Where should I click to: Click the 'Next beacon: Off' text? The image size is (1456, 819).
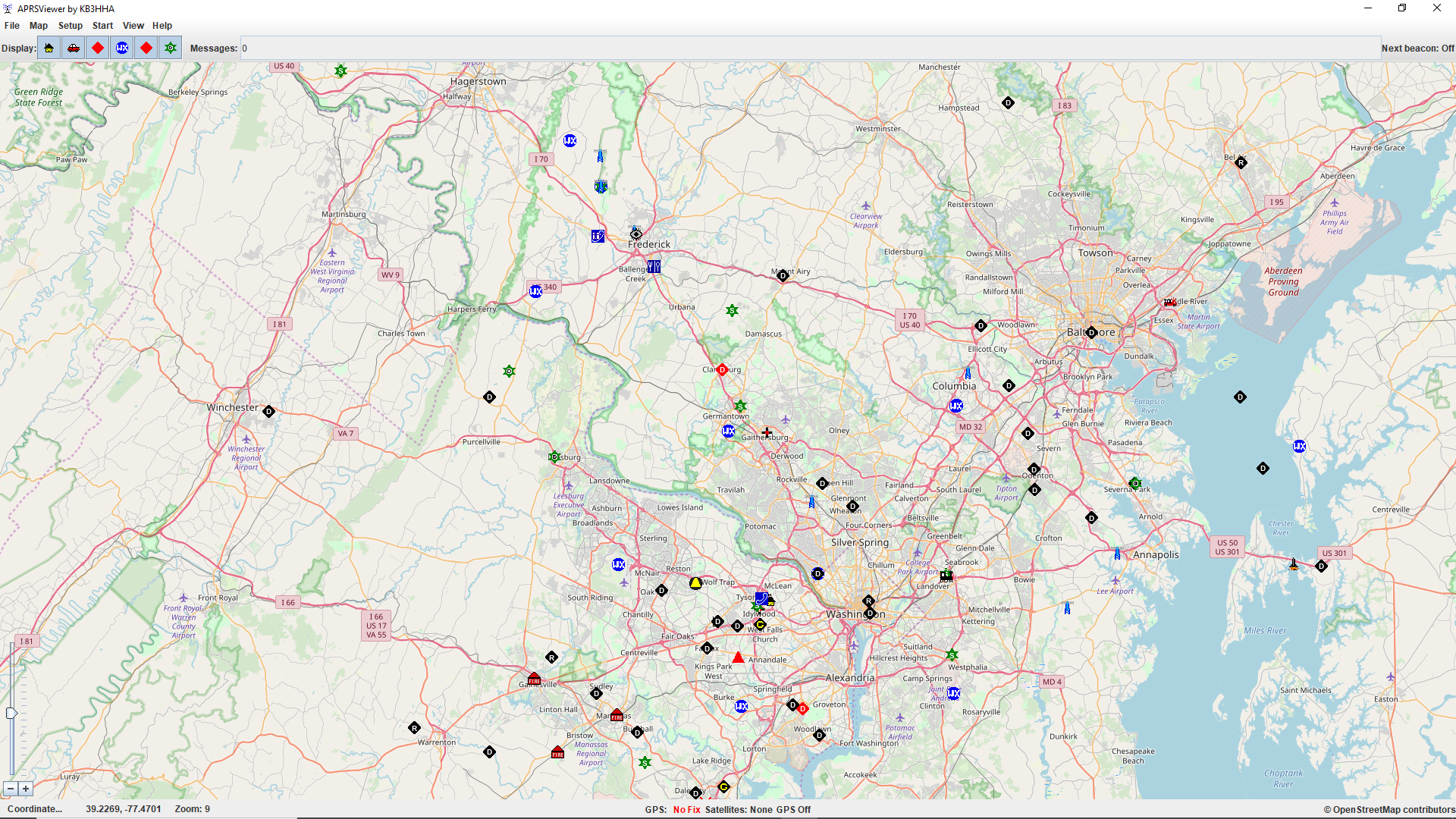1418,49
